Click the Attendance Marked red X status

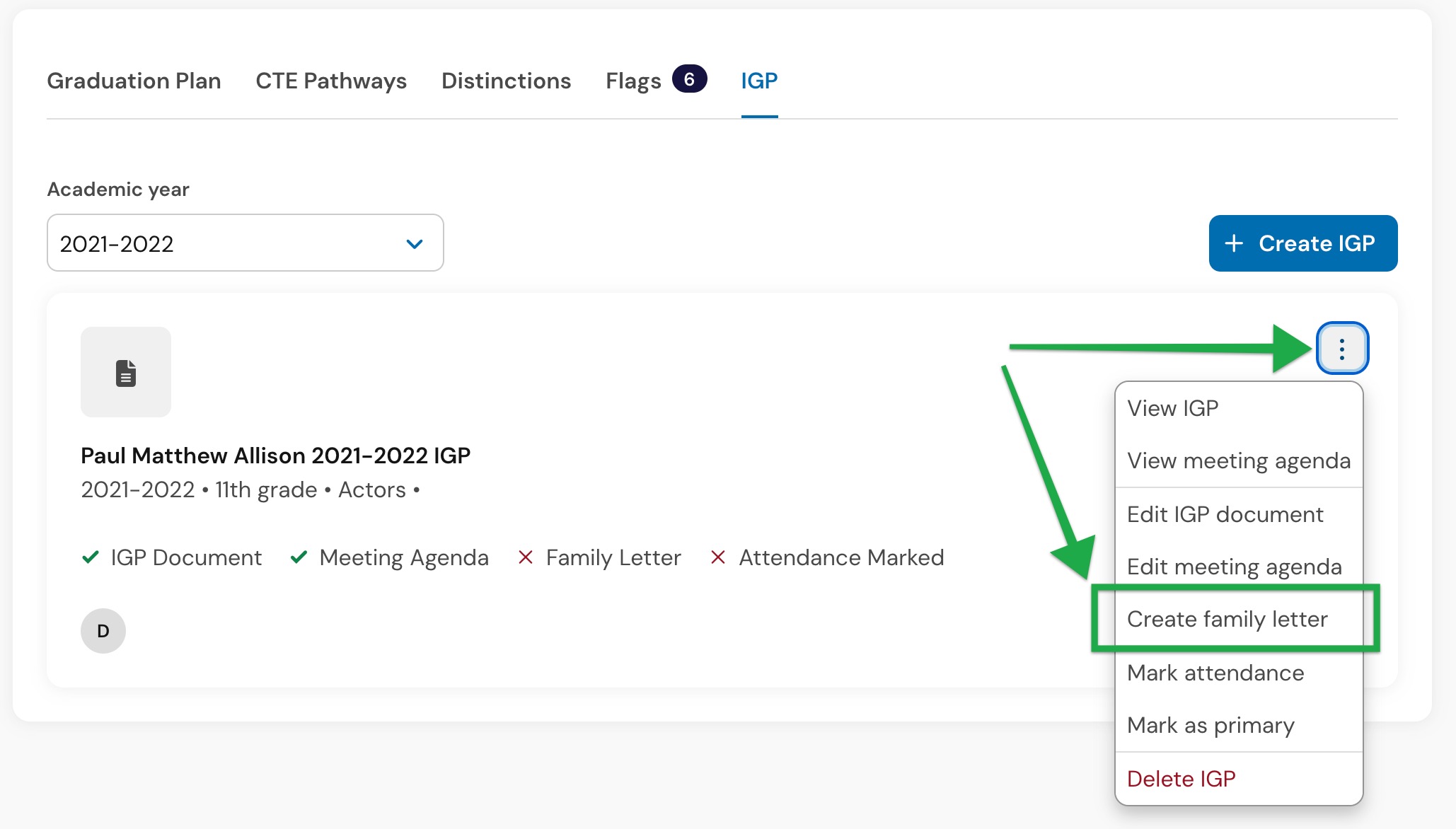point(718,557)
